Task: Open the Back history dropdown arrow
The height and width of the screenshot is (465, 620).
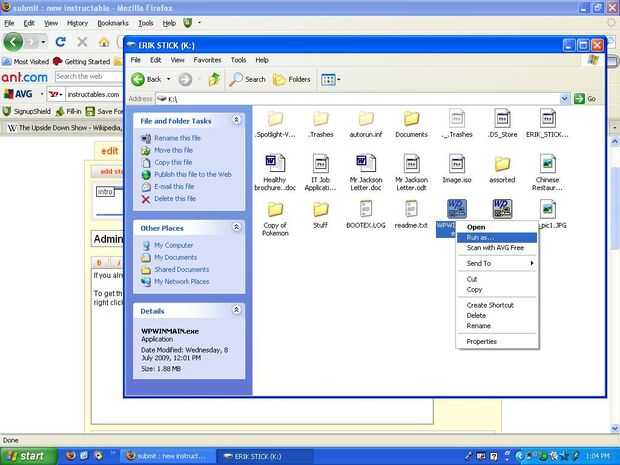Action: tap(168, 79)
